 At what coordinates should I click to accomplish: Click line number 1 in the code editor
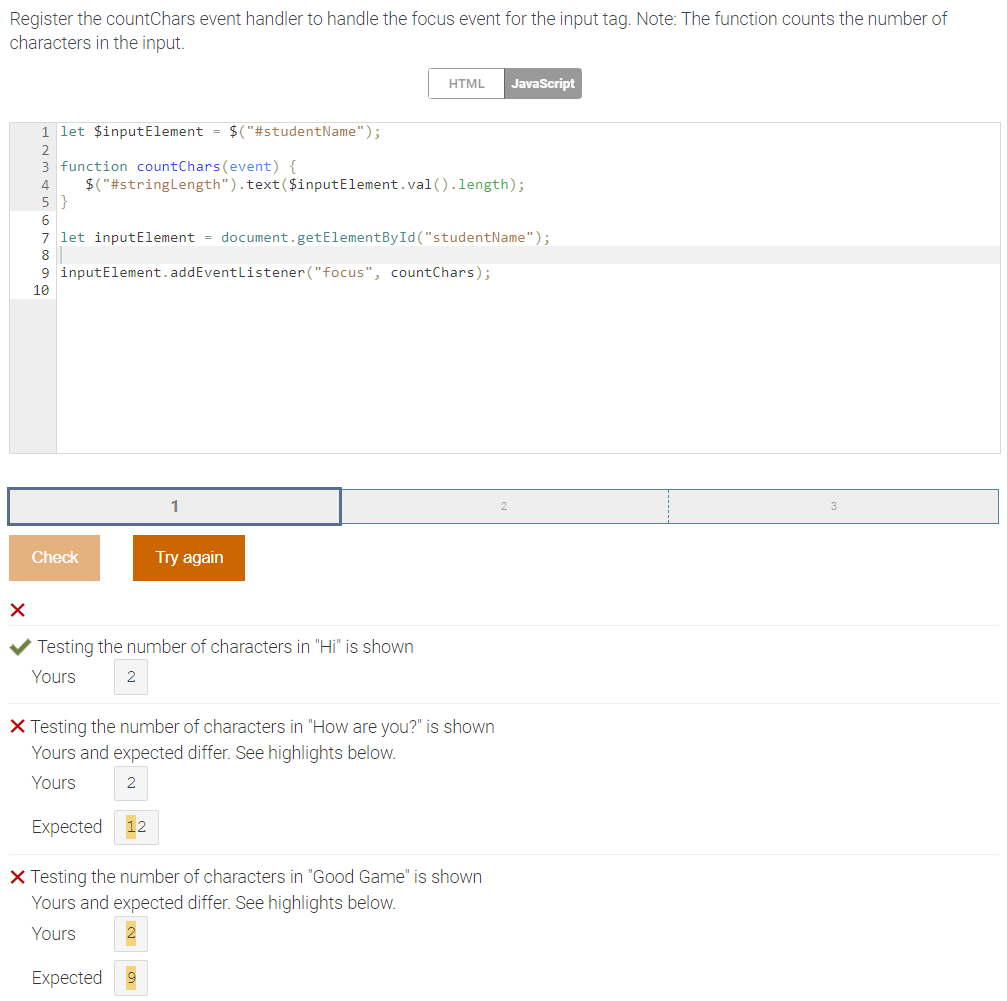(x=44, y=131)
